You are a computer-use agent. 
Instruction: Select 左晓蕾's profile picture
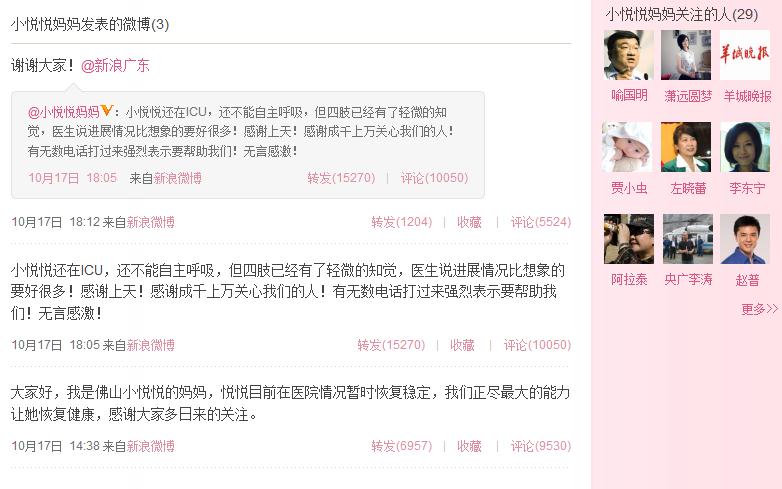point(686,147)
